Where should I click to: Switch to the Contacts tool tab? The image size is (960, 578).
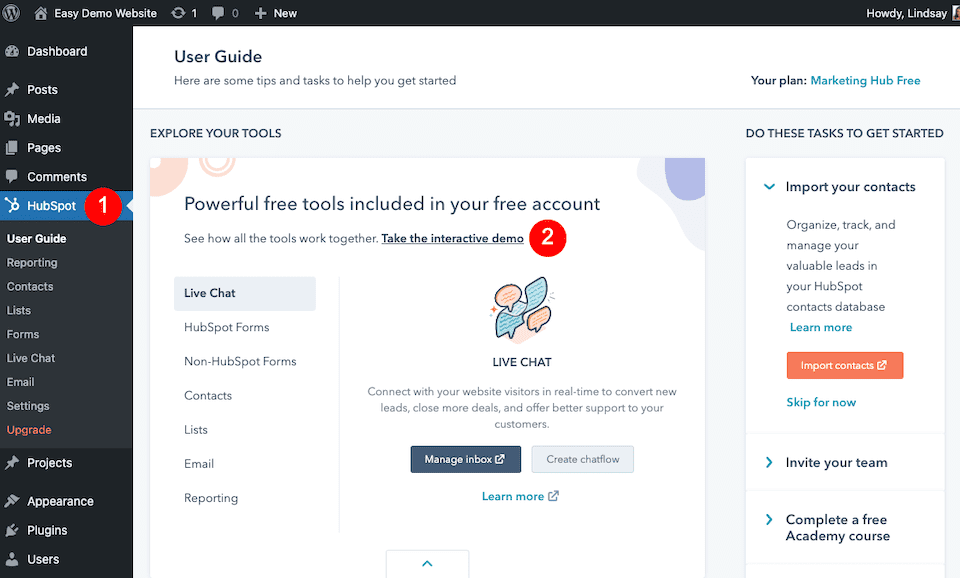pos(207,395)
